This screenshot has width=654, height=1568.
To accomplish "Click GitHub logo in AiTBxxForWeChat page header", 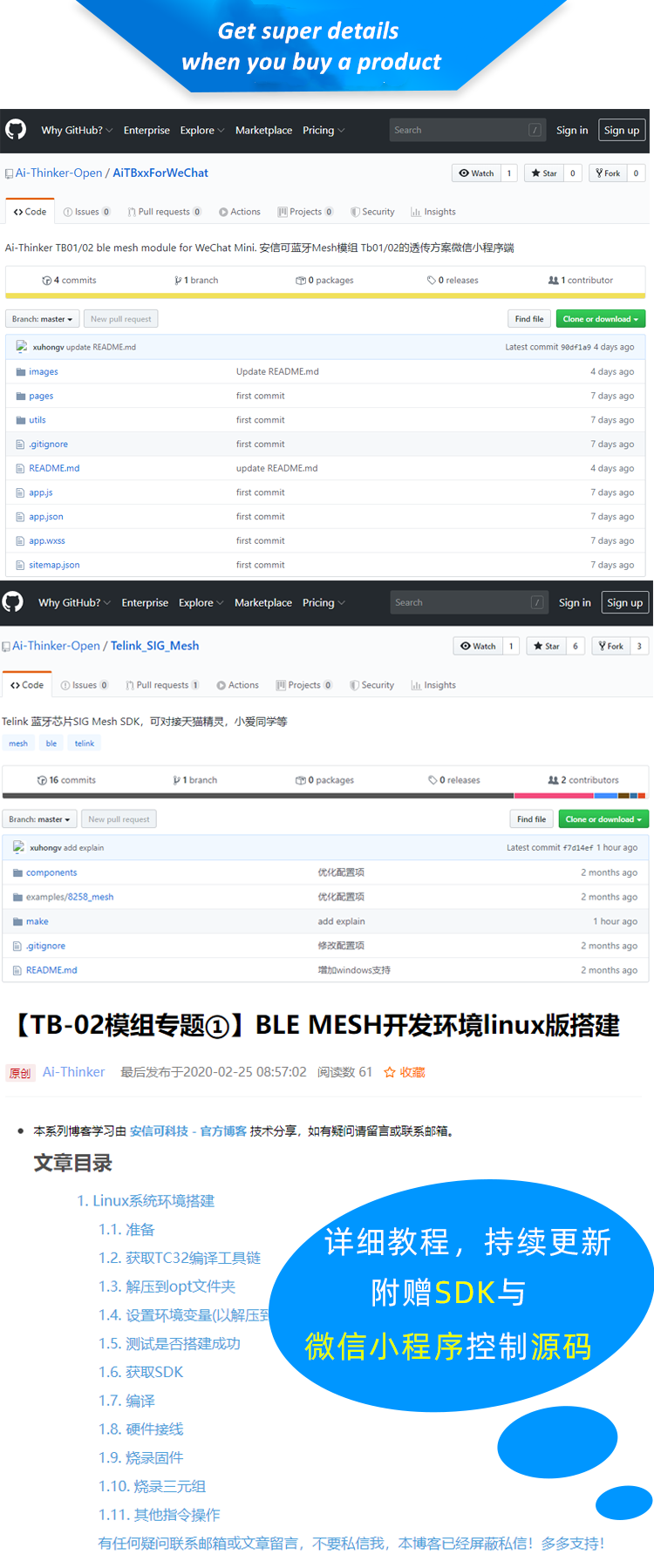I will coord(16,130).
